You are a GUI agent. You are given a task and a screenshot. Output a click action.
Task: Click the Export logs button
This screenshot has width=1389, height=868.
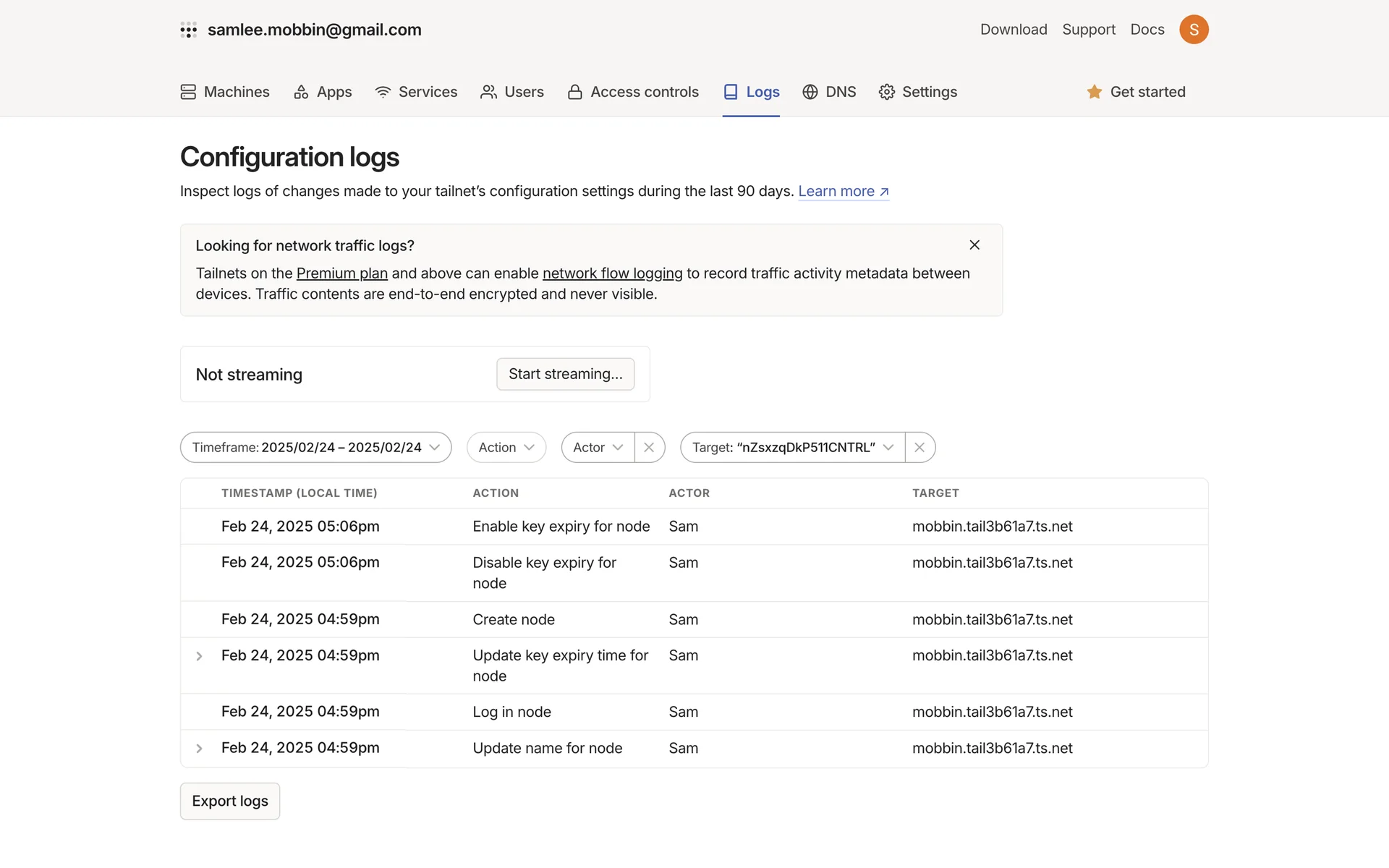tap(230, 801)
